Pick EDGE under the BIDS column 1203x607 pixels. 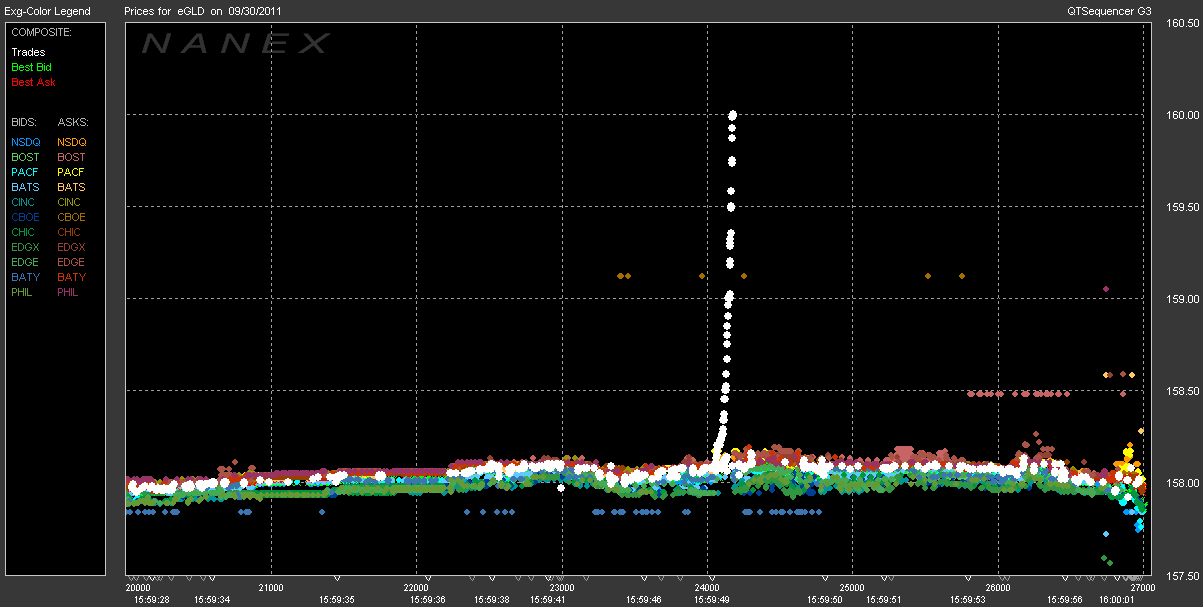(x=25, y=262)
